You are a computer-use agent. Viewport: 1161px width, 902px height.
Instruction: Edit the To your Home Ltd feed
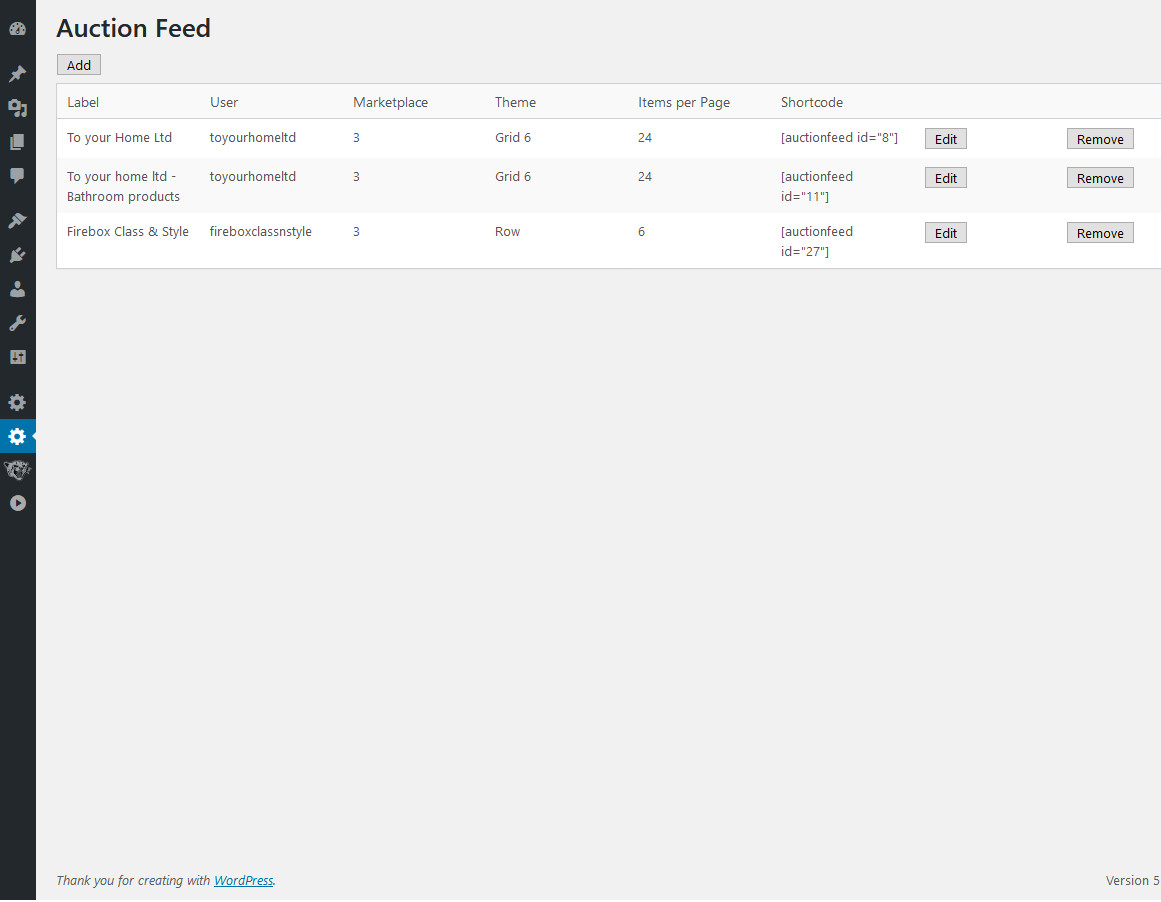tap(946, 139)
